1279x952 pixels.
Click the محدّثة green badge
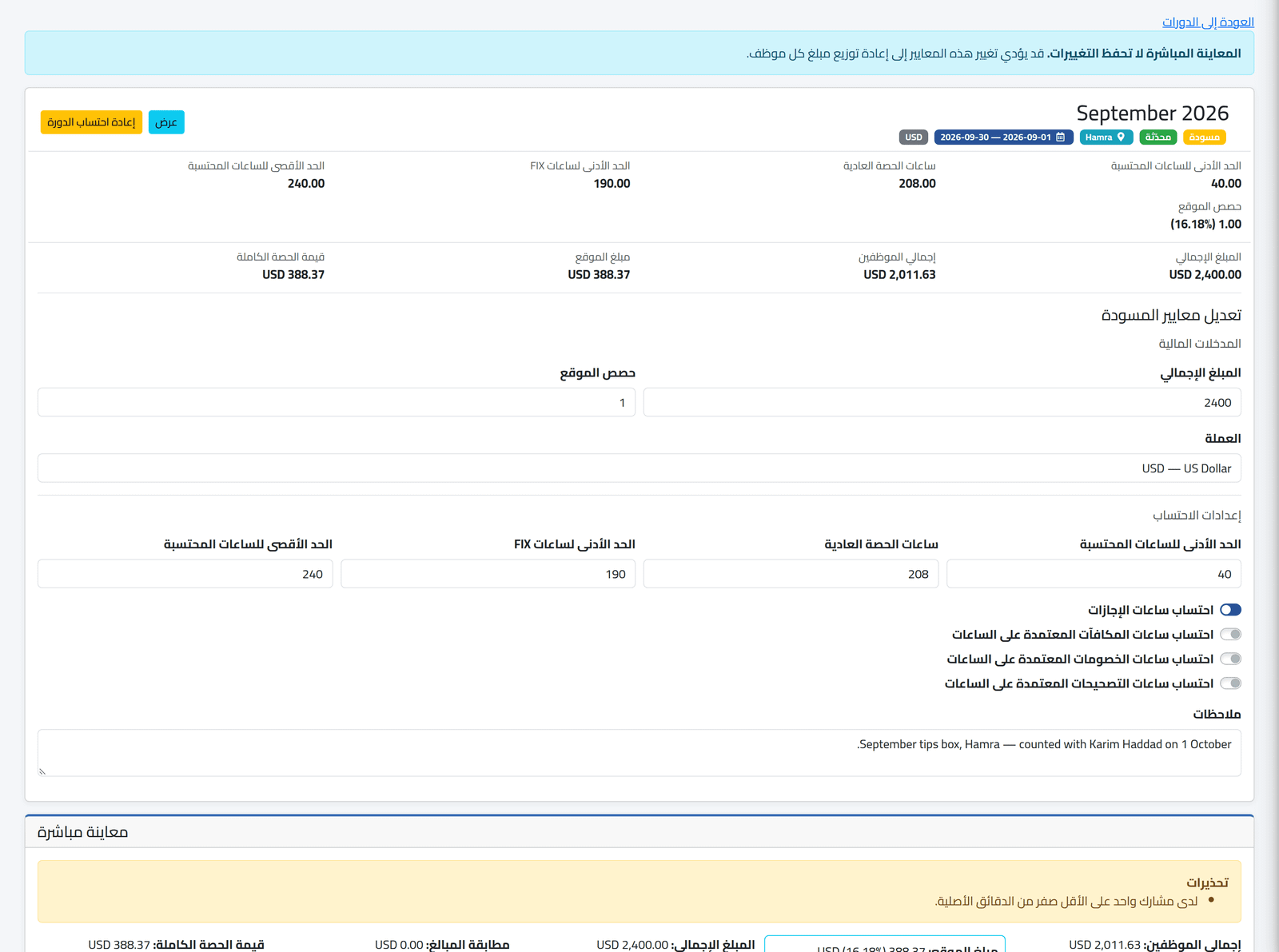tap(1158, 137)
